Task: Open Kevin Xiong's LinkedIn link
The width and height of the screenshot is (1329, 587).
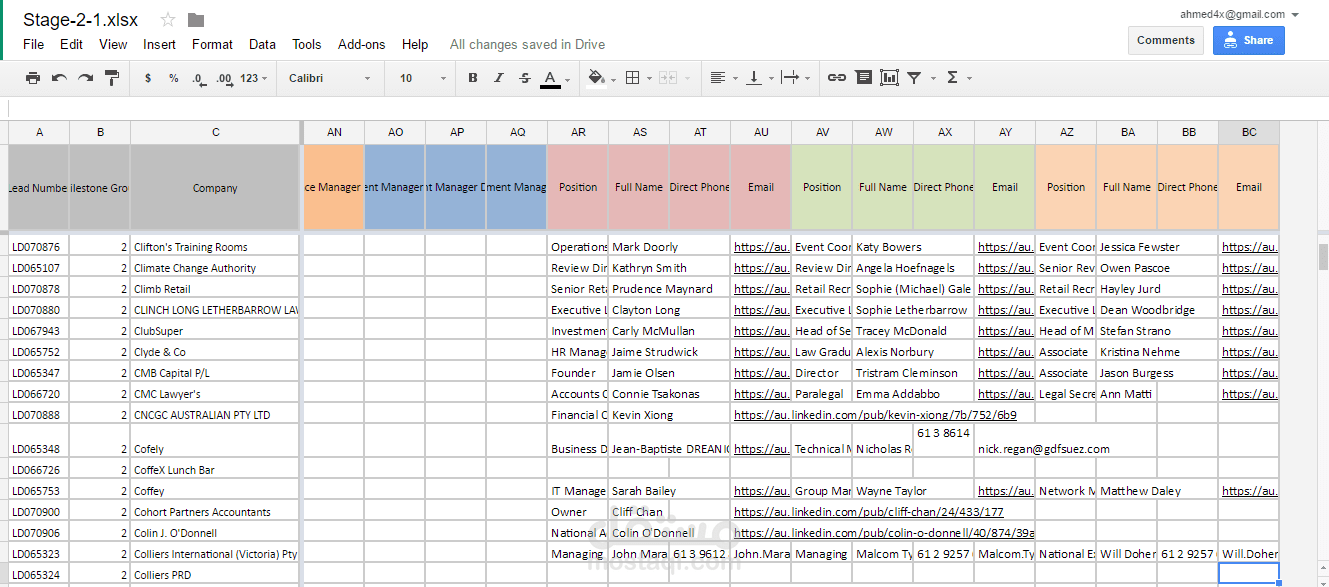Action: click(x=875, y=415)
